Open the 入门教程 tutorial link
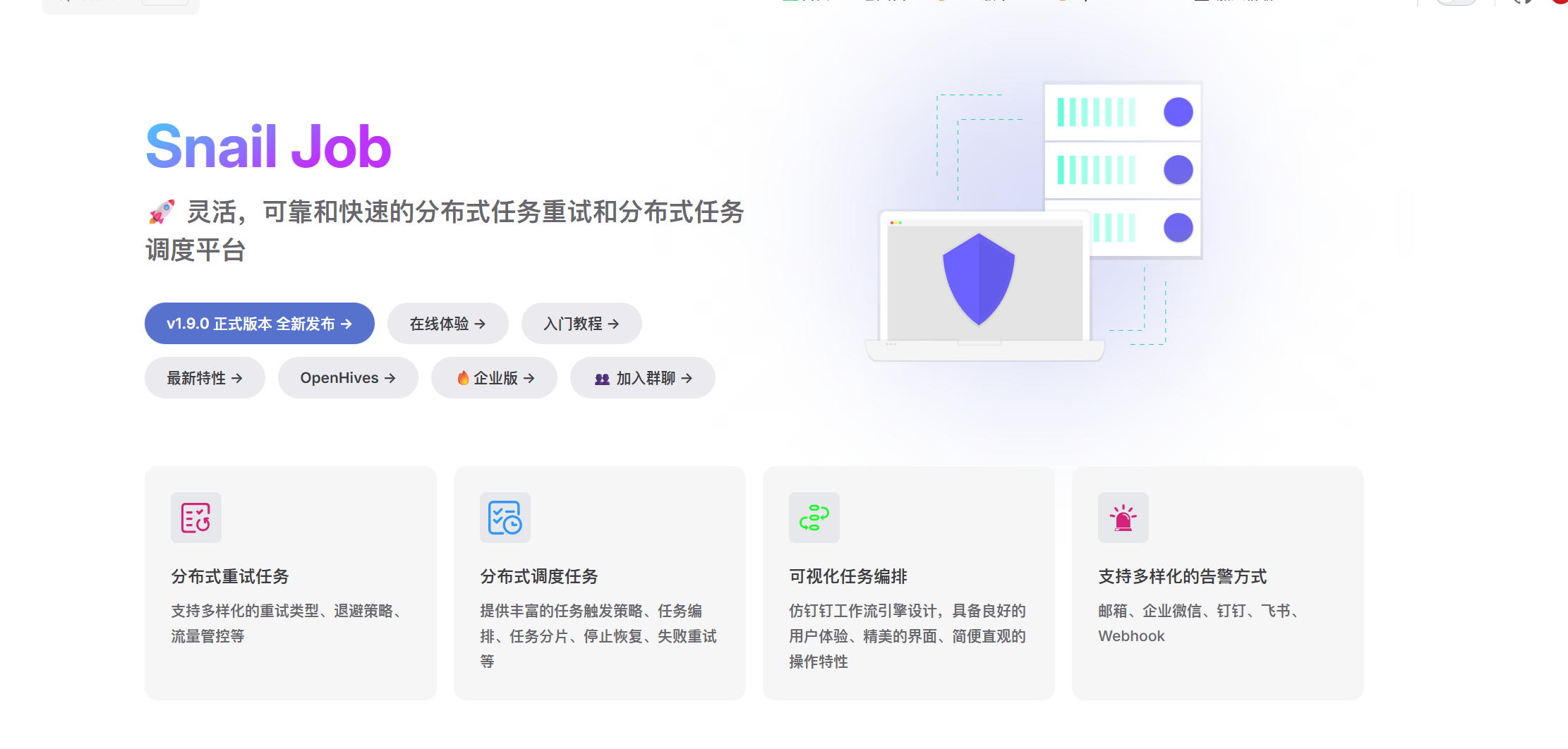Screen dimensions: 1568x749 [581, 323]
